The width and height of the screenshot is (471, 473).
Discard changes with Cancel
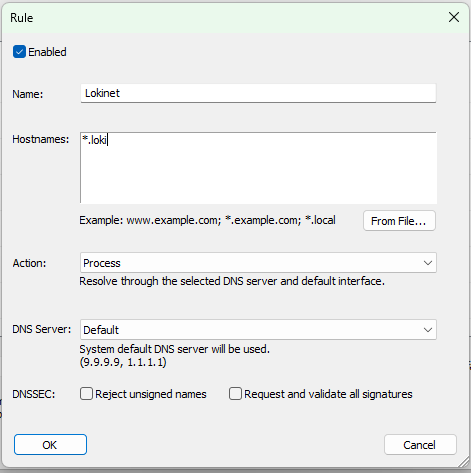click(x=420, y=445)
